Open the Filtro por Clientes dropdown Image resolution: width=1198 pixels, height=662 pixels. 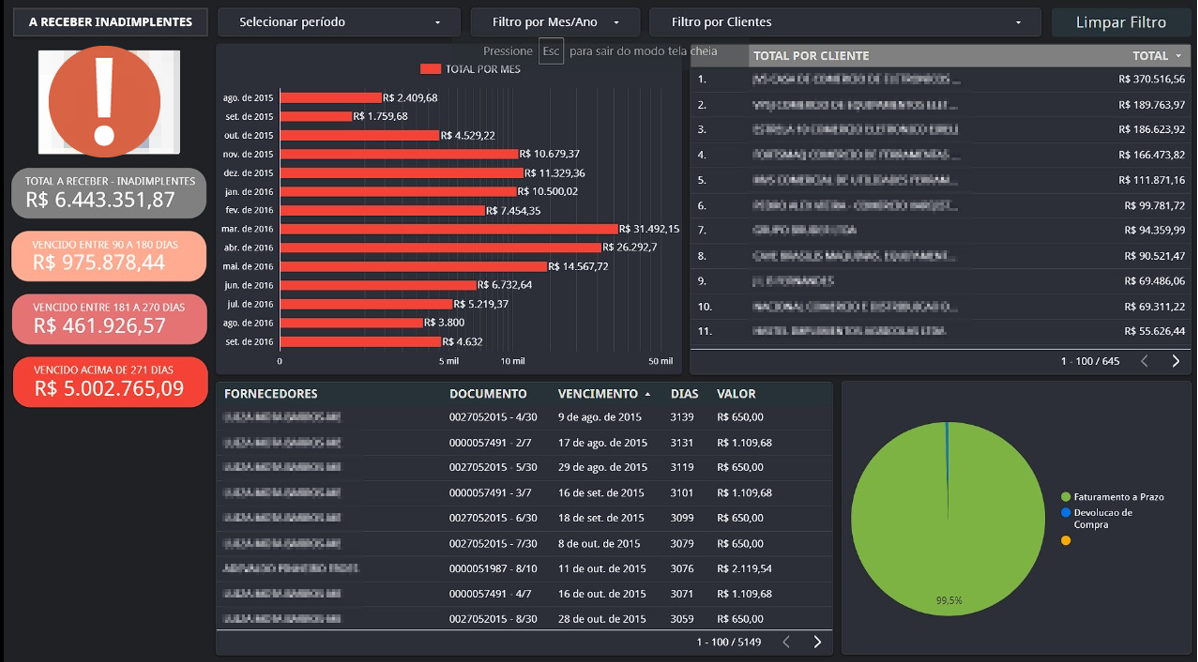click(x=845, y=22)
